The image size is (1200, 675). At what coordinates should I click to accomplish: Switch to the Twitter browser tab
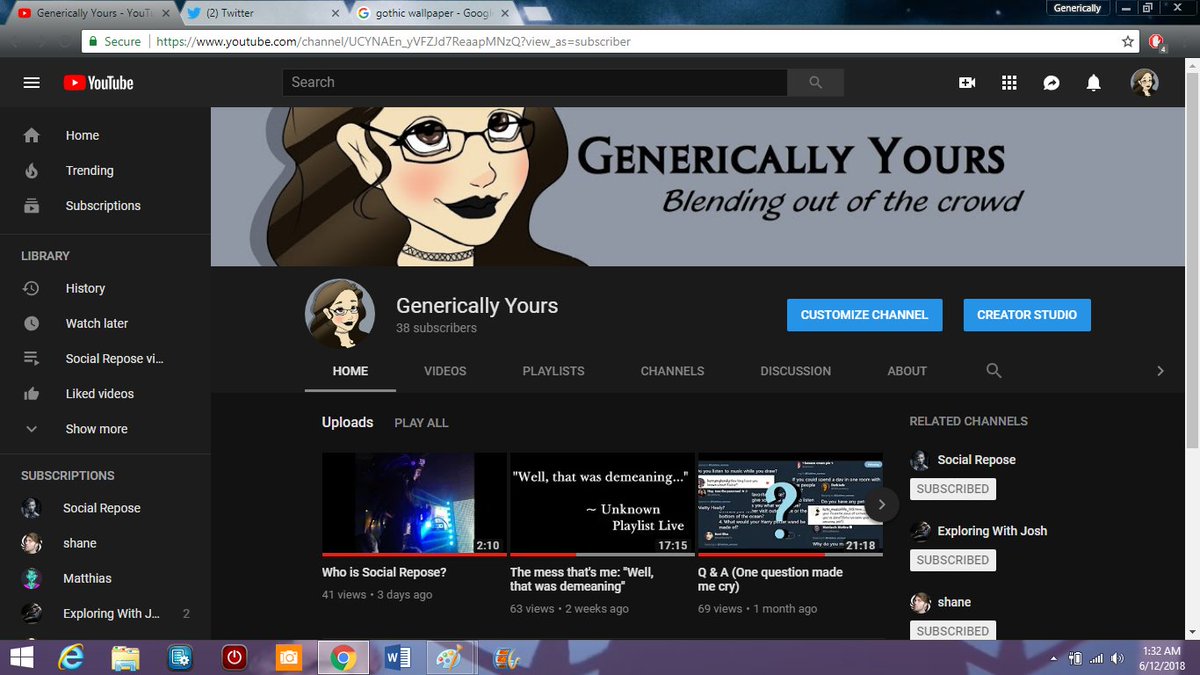coord(261,13)
